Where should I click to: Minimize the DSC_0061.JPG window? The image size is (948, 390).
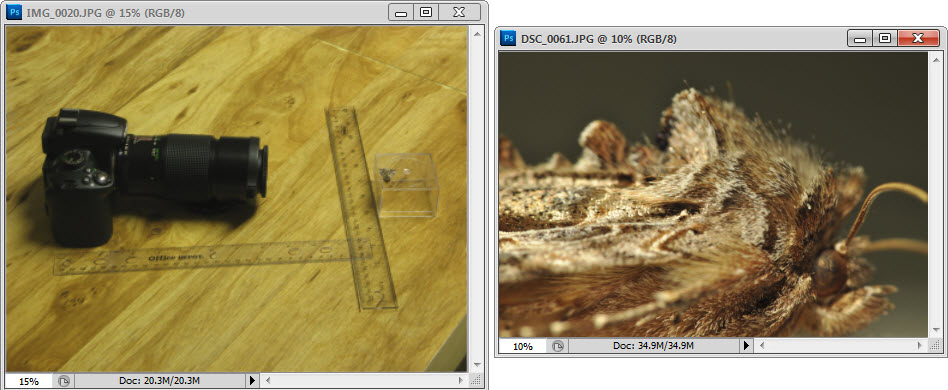point(860,39)
